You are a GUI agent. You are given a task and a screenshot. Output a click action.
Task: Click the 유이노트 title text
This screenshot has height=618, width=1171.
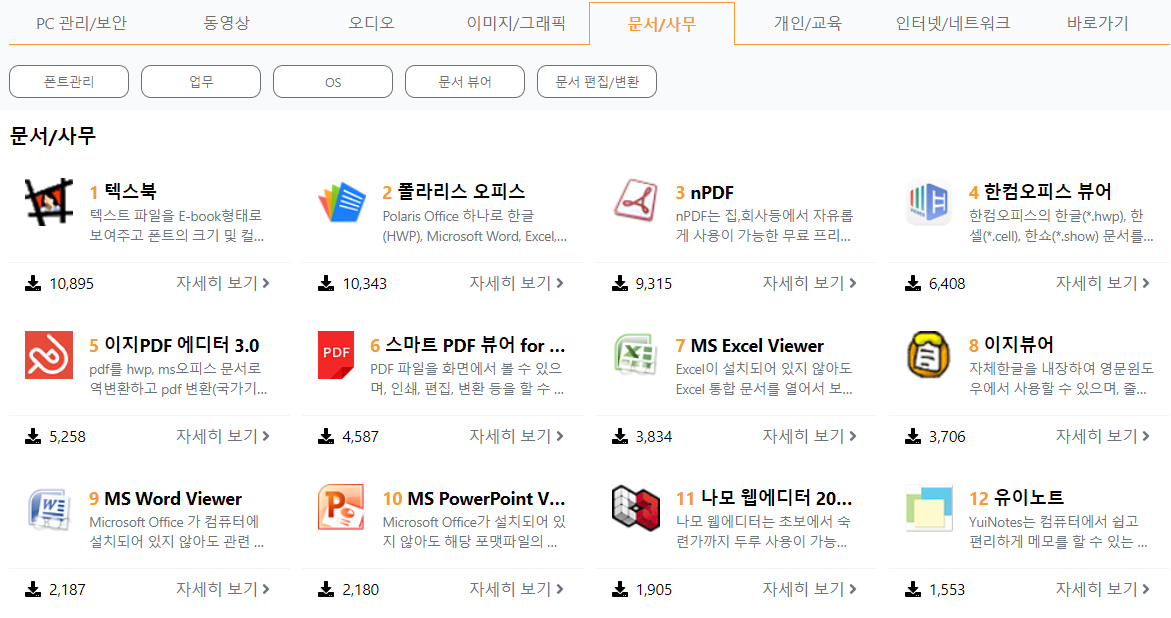pos(1027,498)
